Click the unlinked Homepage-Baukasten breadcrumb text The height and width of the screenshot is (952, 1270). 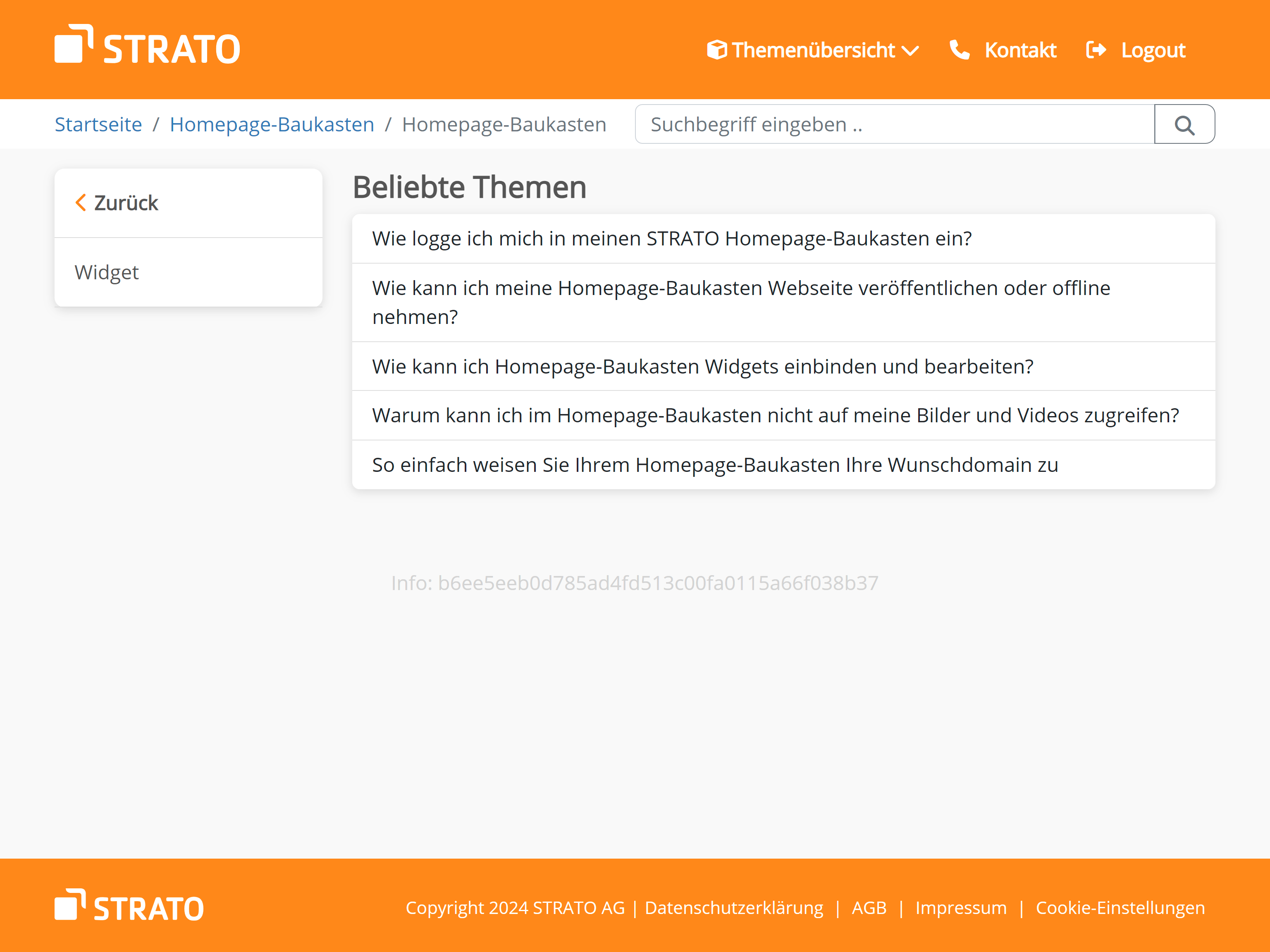click(504, 124)
